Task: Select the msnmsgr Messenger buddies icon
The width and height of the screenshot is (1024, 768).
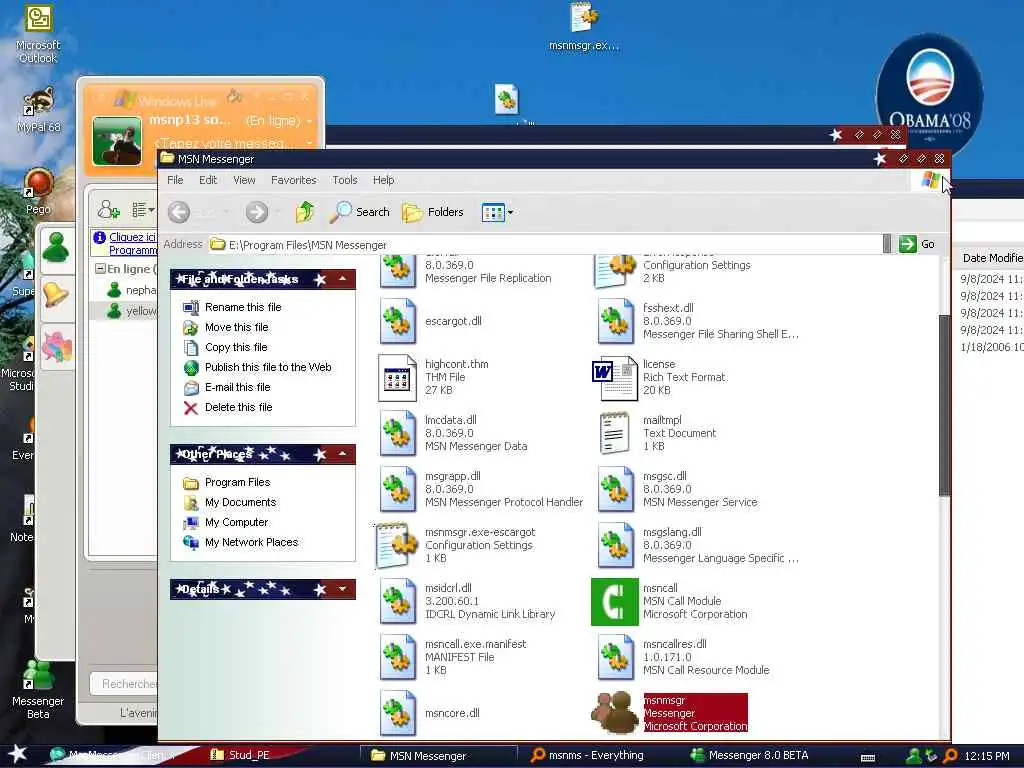Action: tap(615, 713)
